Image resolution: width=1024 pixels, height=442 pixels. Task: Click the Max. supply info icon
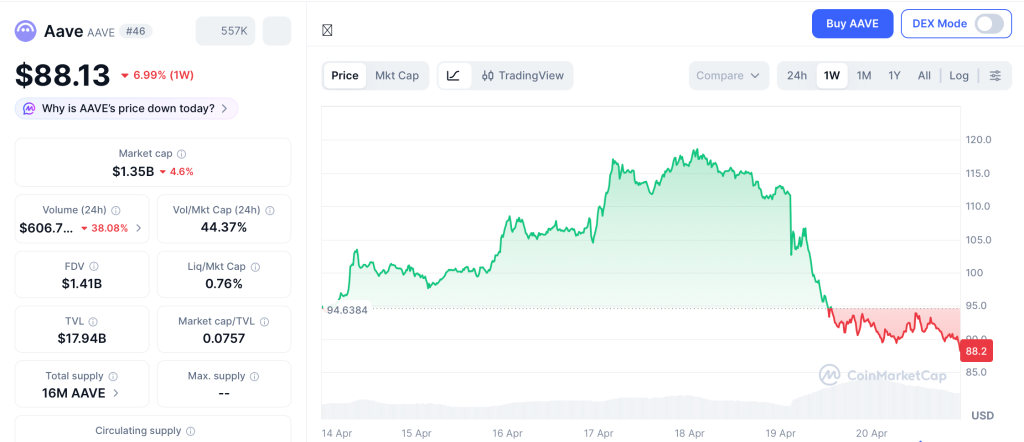pyautogui.click(x=254, y=376)
